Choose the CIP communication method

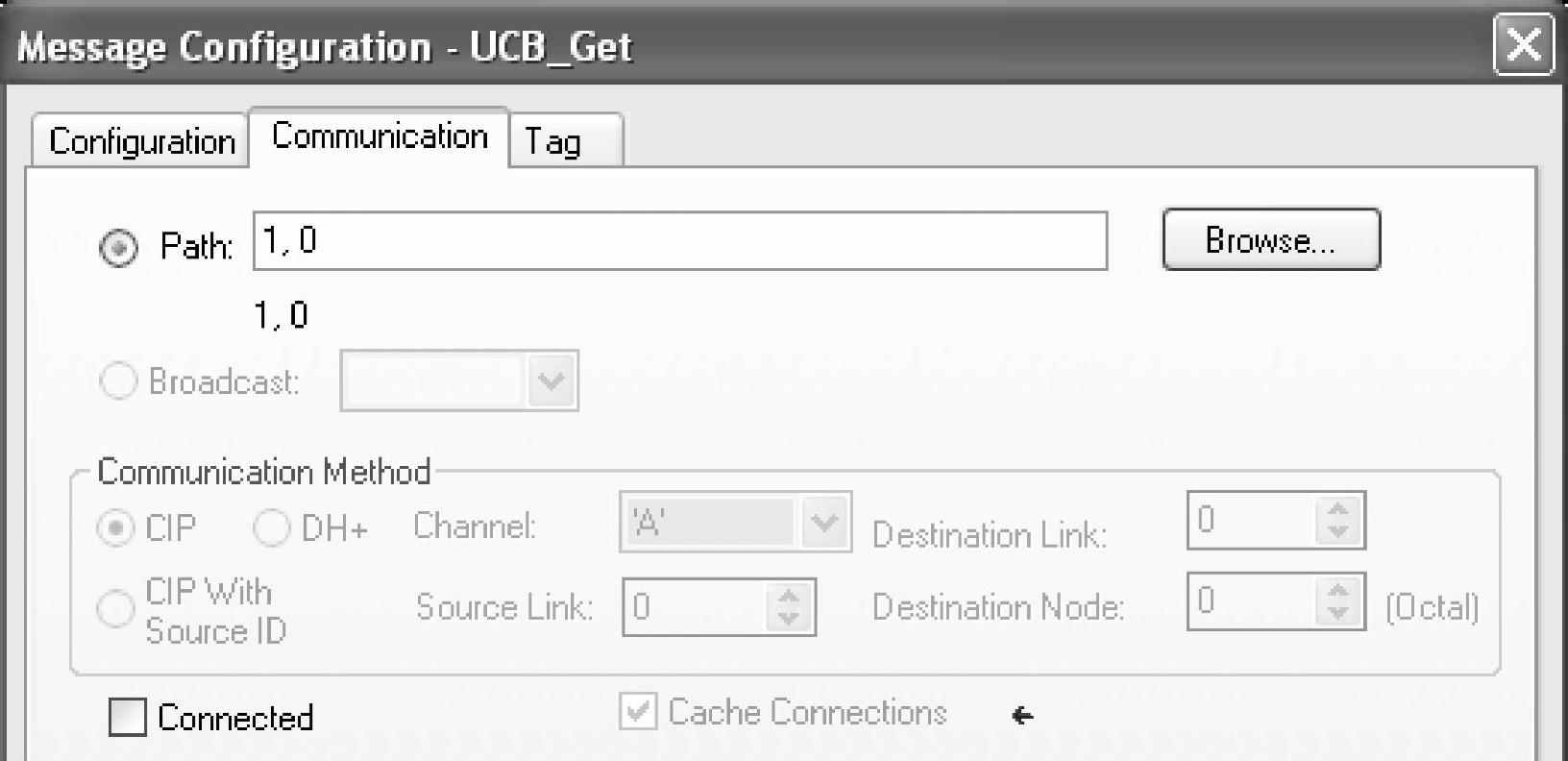coord(115,528)
